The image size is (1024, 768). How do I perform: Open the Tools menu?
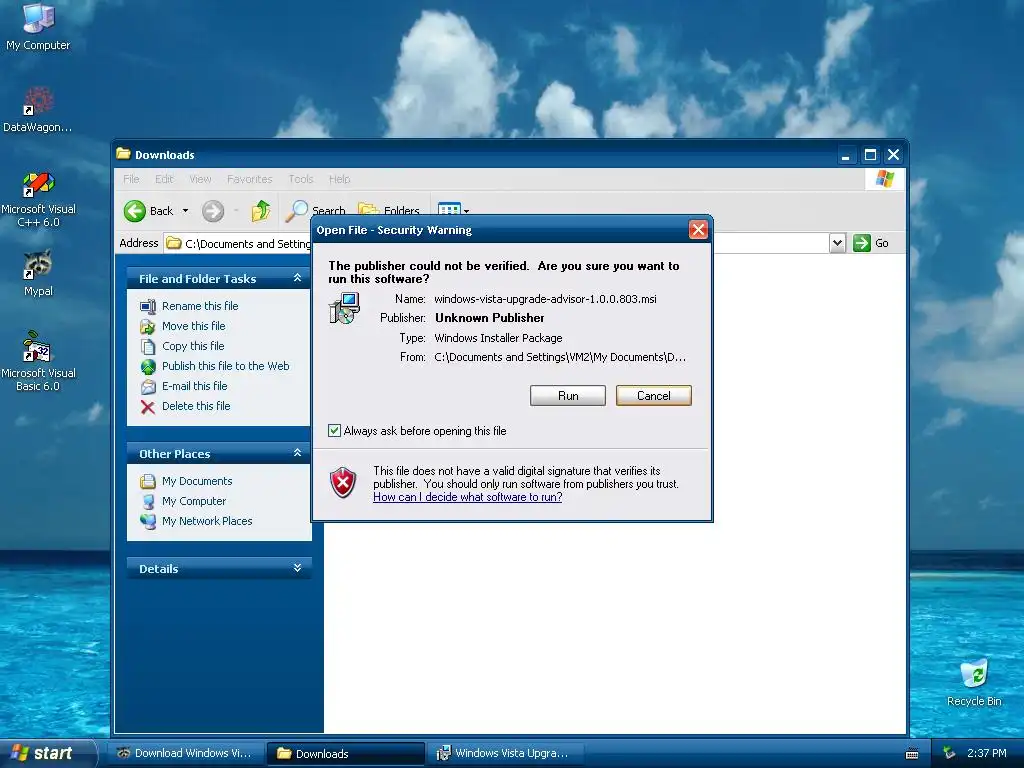301,179
